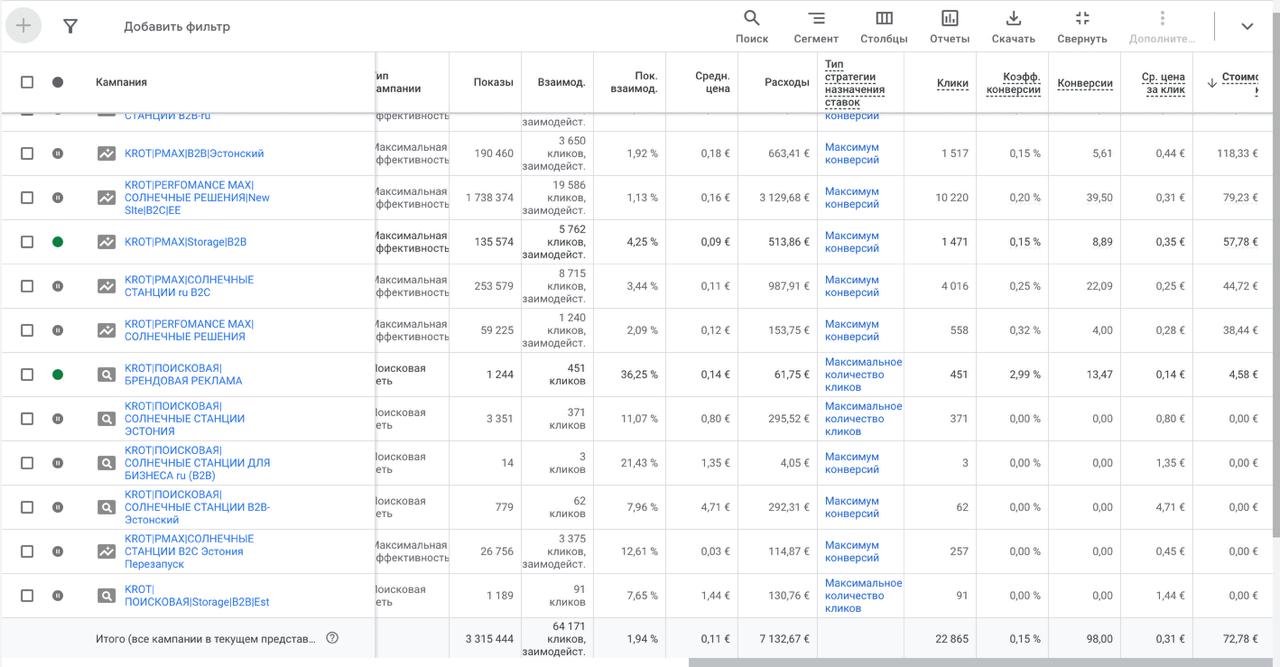Image resolution: width=1280 pixels, height=667 pixels.
Task: Open campaign KROT|PMAX|B2B|Эстонский link
Action: point(194,154)
